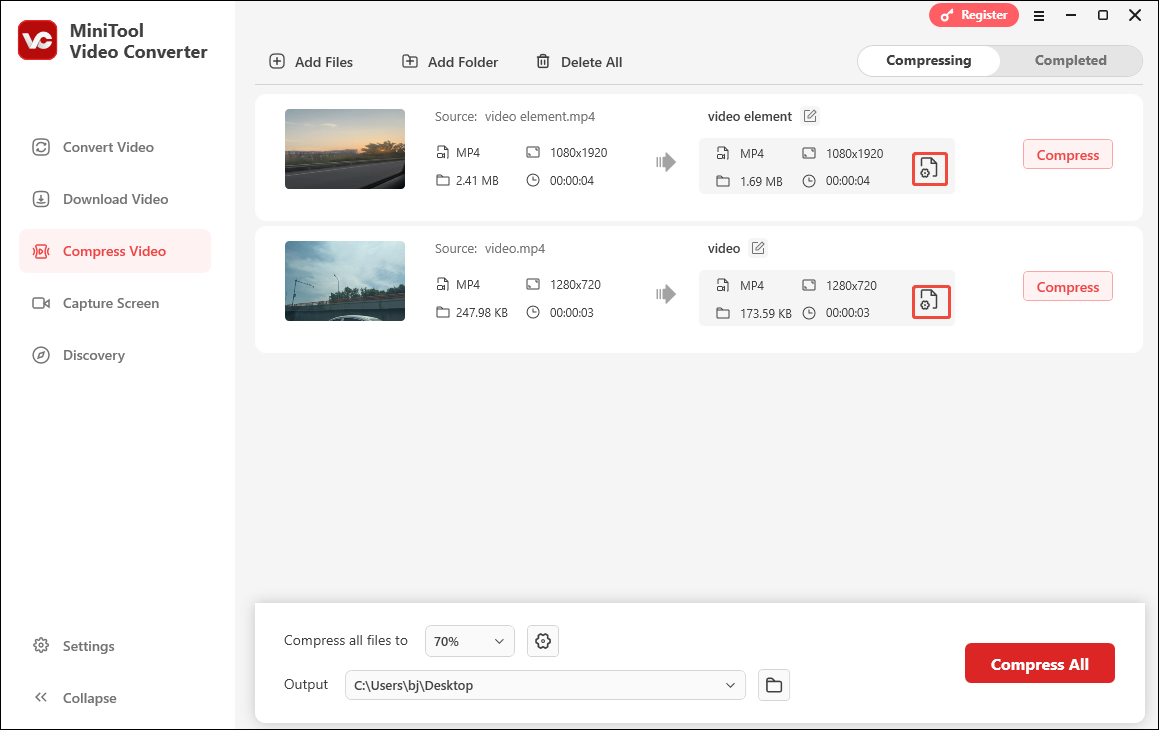The width and height of the screenshot is (1159, 730).
Task: Click source duration '00:00:03'
Action: [571, 313]
